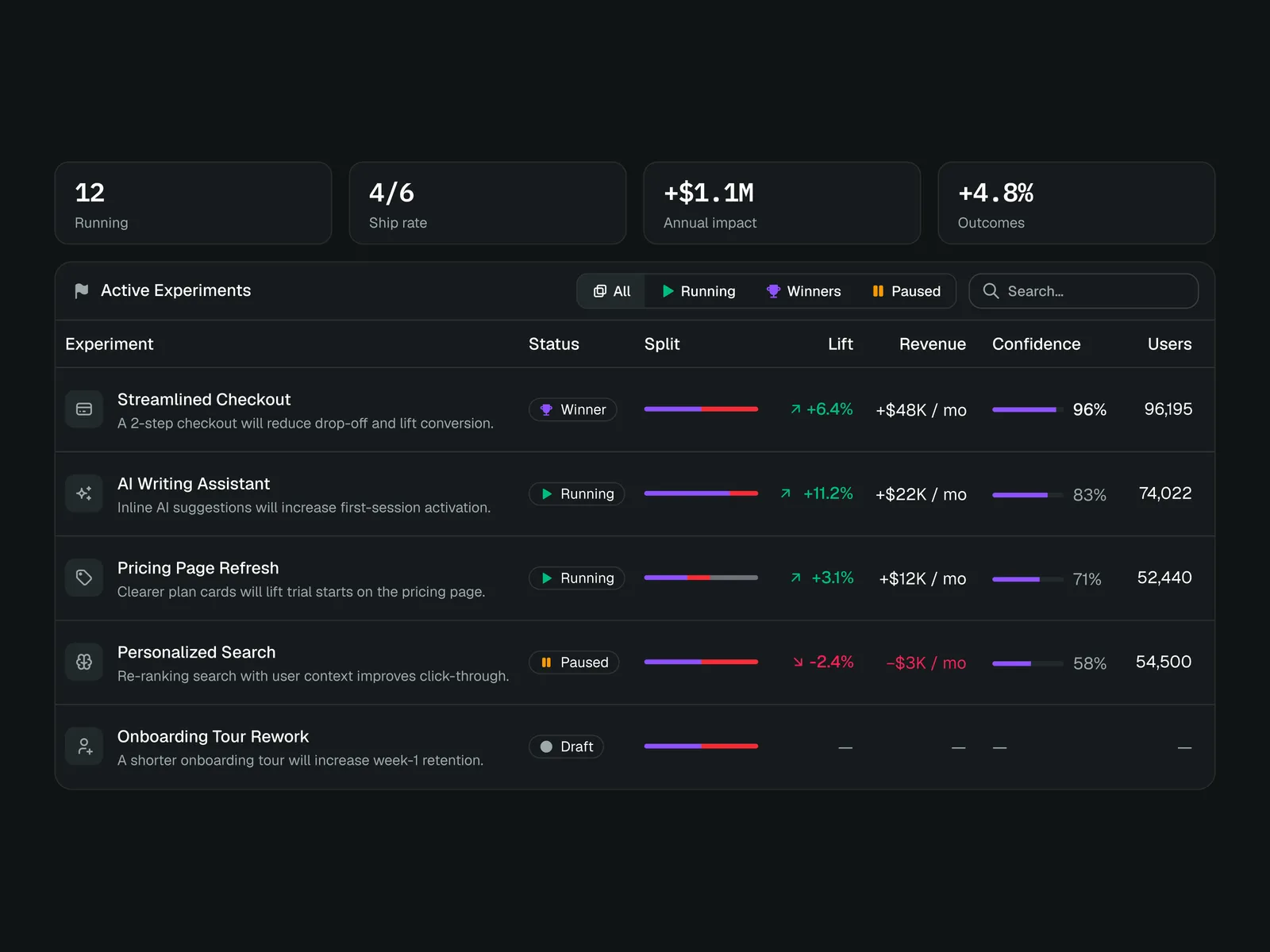Image resolution: width=1270 pixels, height=952 pixels.
Task: Click the 74,022 users value
Action: (1165, 493)
